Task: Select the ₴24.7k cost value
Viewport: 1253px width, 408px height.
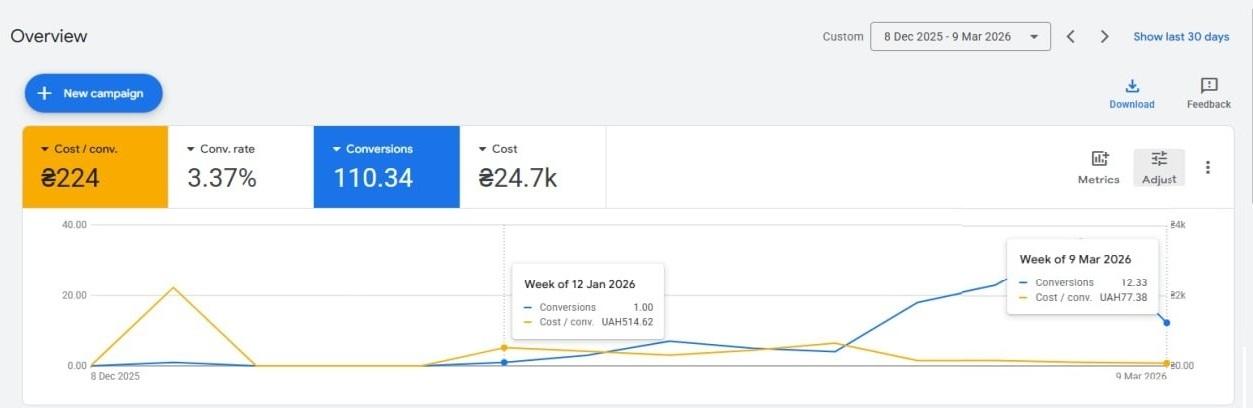Action: [518, 179]
